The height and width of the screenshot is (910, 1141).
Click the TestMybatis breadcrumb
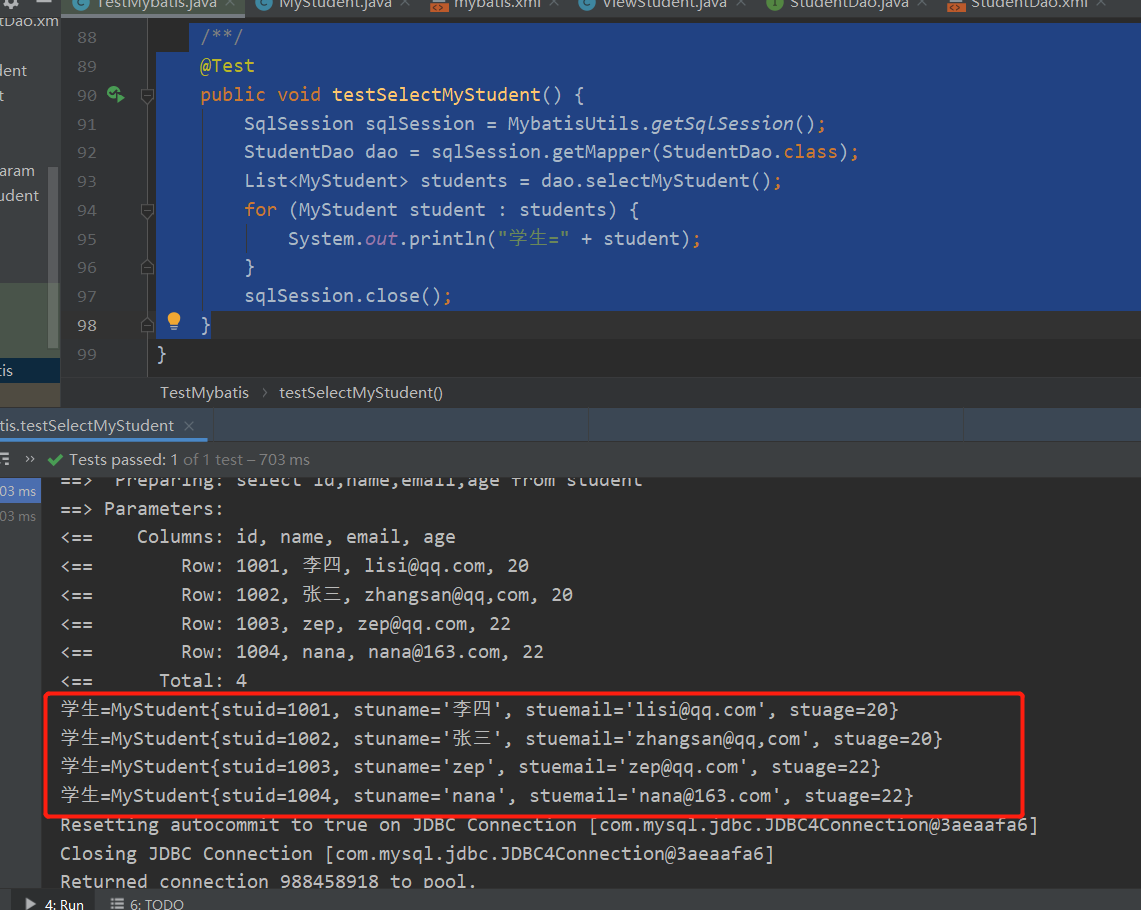click(204, 393)
